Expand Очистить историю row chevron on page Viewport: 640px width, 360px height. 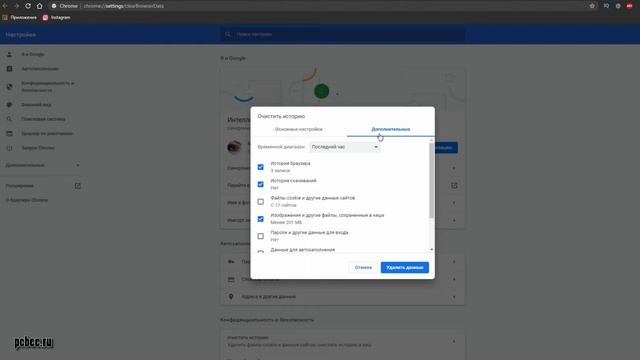click(x=454, y=341)
